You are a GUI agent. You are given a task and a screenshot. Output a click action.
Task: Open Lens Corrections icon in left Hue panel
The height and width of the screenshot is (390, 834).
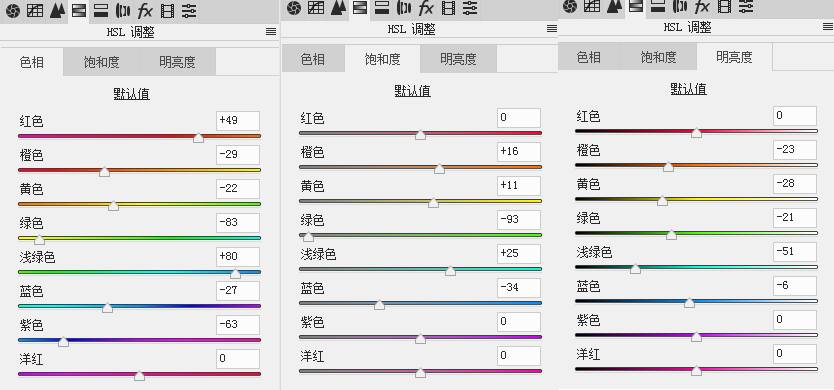pos(123,11)
